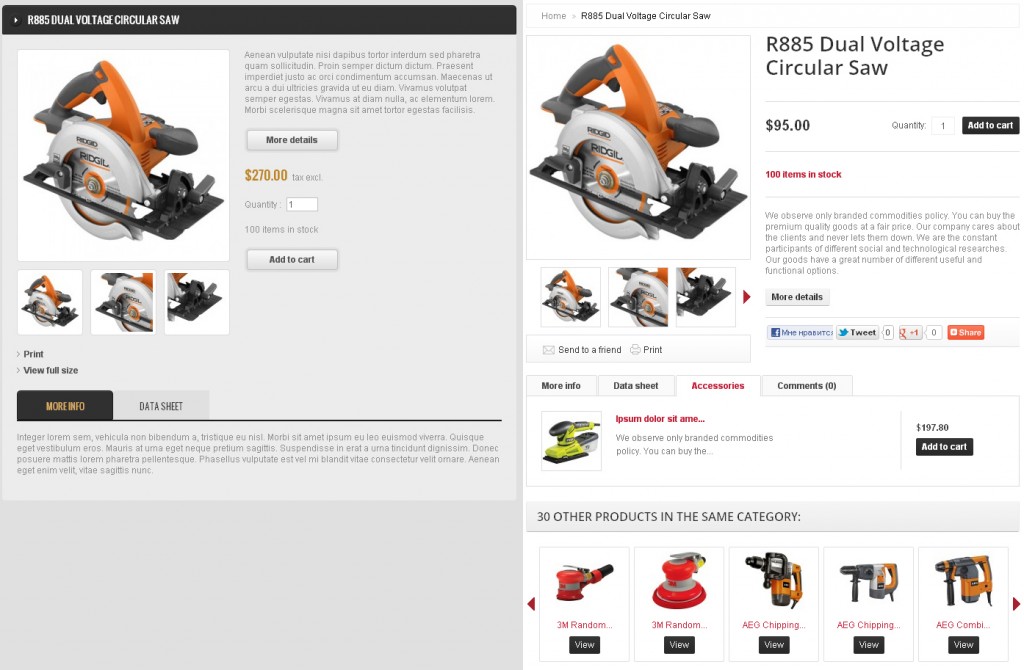Click the Send to a friend envelope icon
This screenshot has height=670, width=1024.
coord(549,350)
